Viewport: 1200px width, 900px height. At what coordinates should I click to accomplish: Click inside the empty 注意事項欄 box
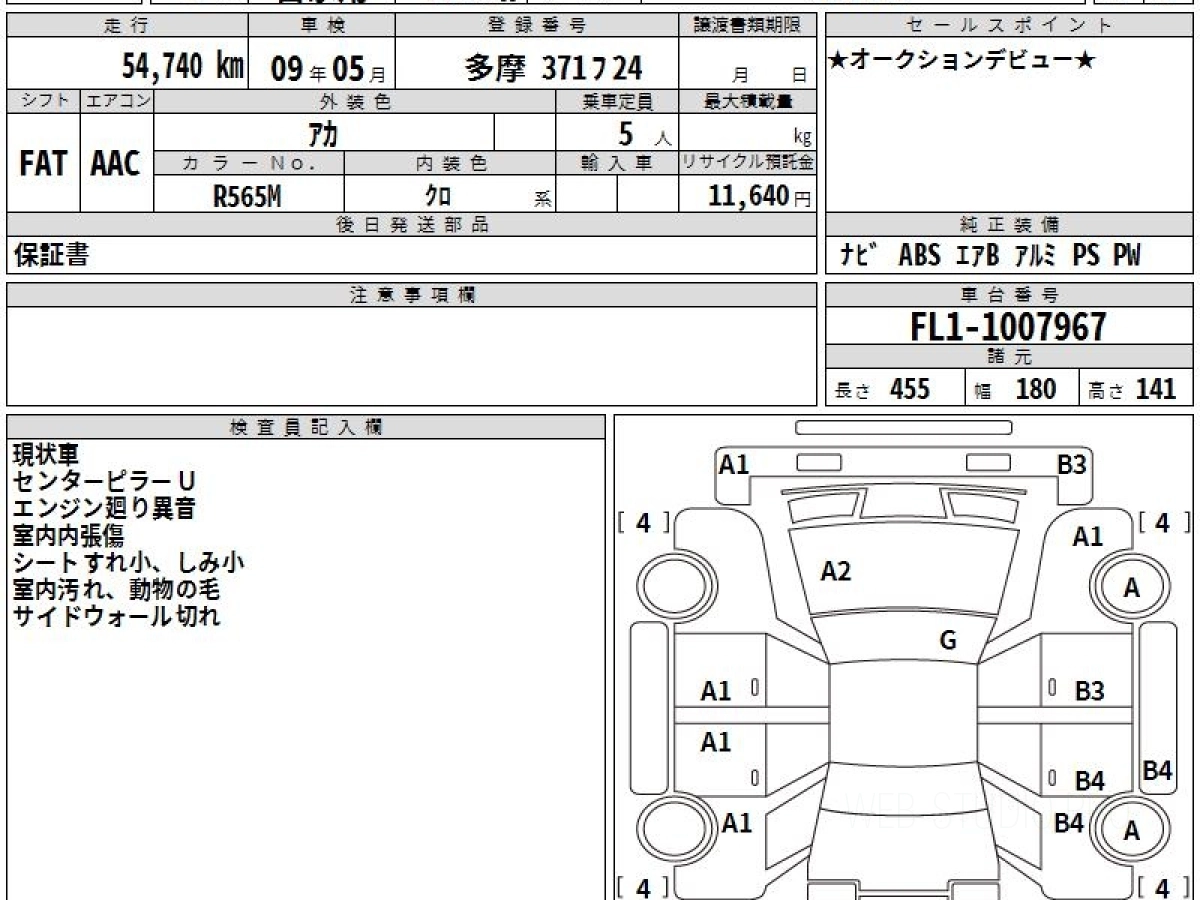(x=410, y=355)
